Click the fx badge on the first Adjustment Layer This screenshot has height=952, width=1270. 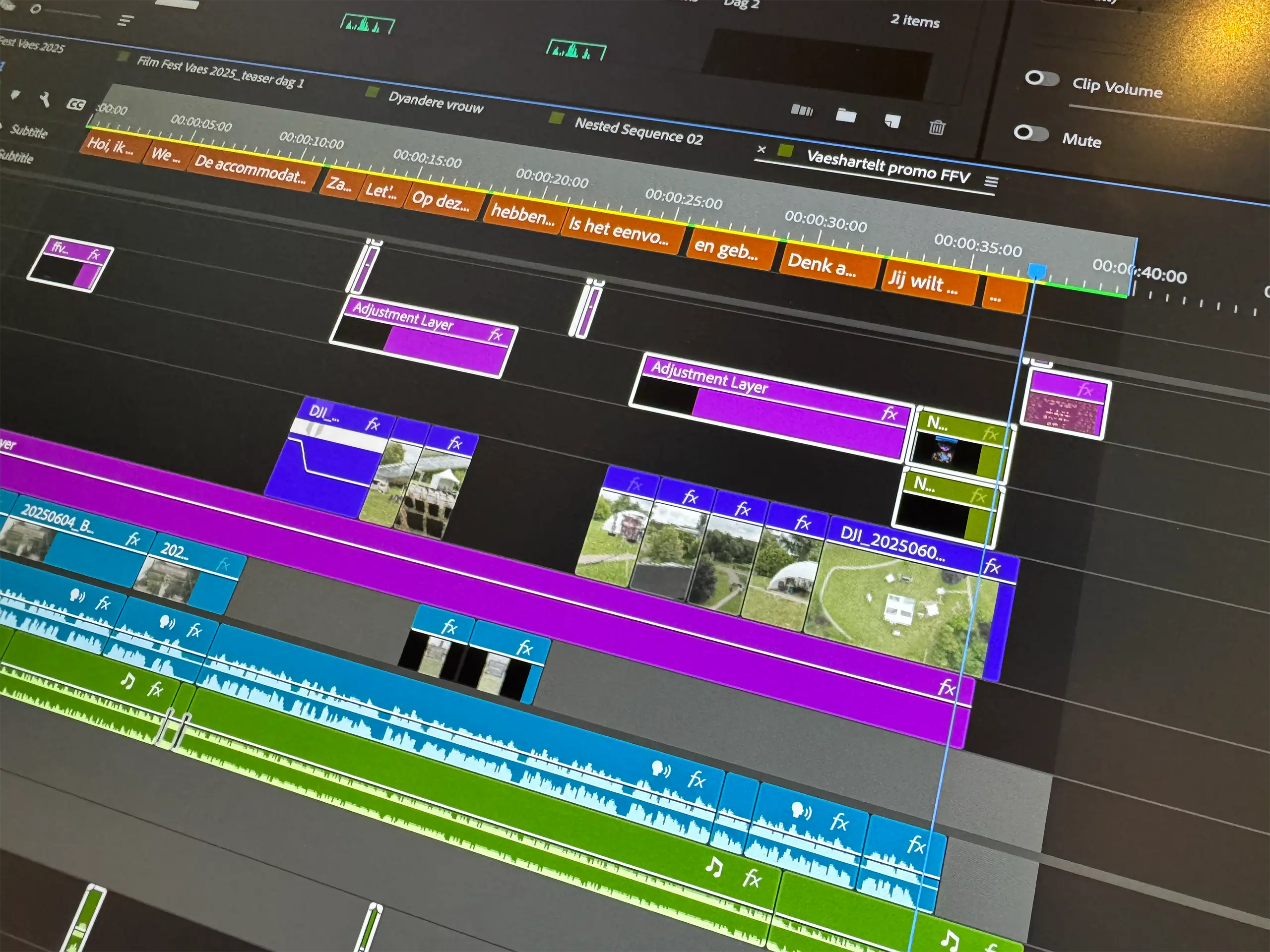point(496,334)
